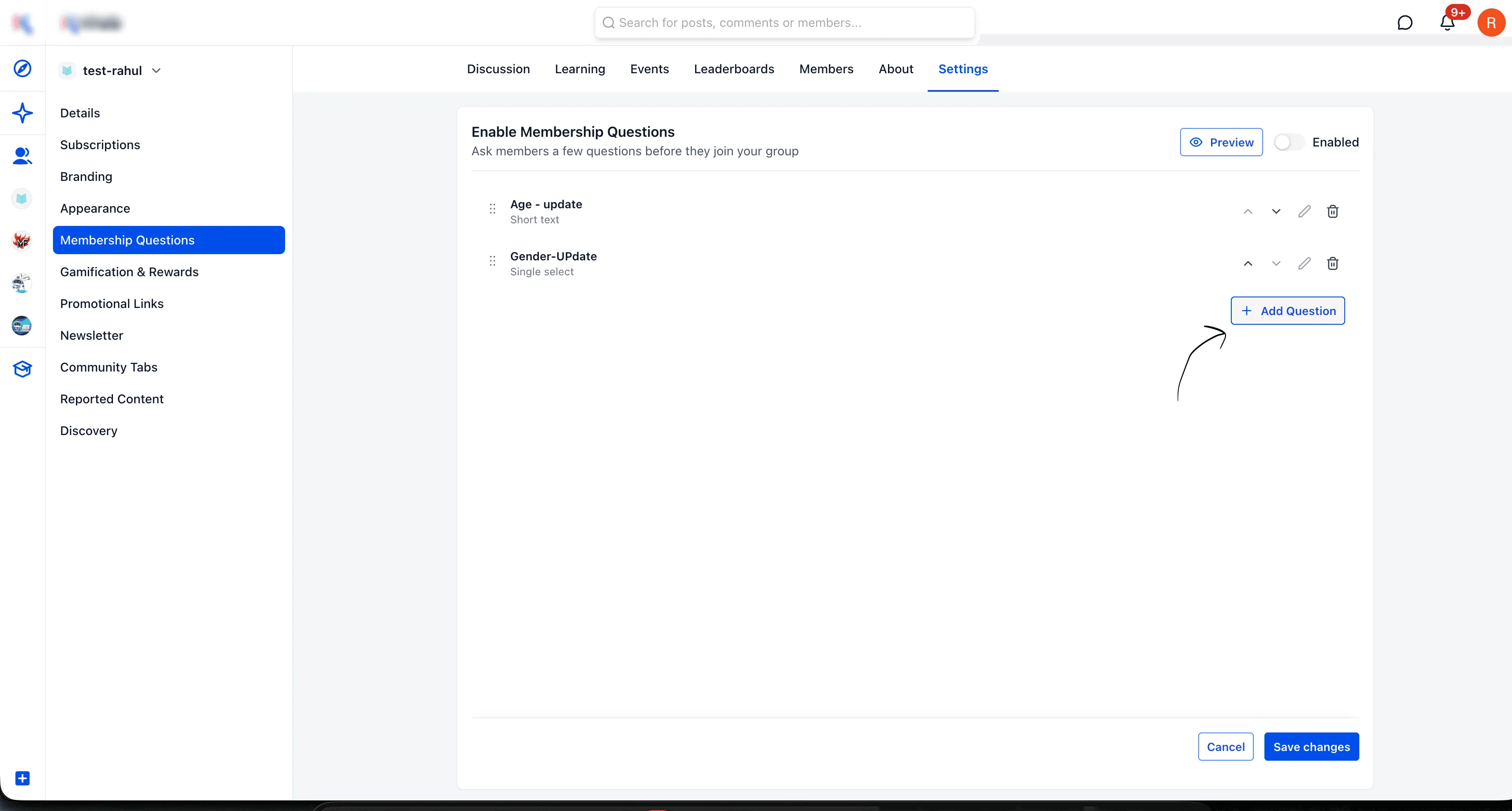Open the chat messages icon in header
Screen dimensions: 1512x811
pyautogui.click(x=1405, y=23)
